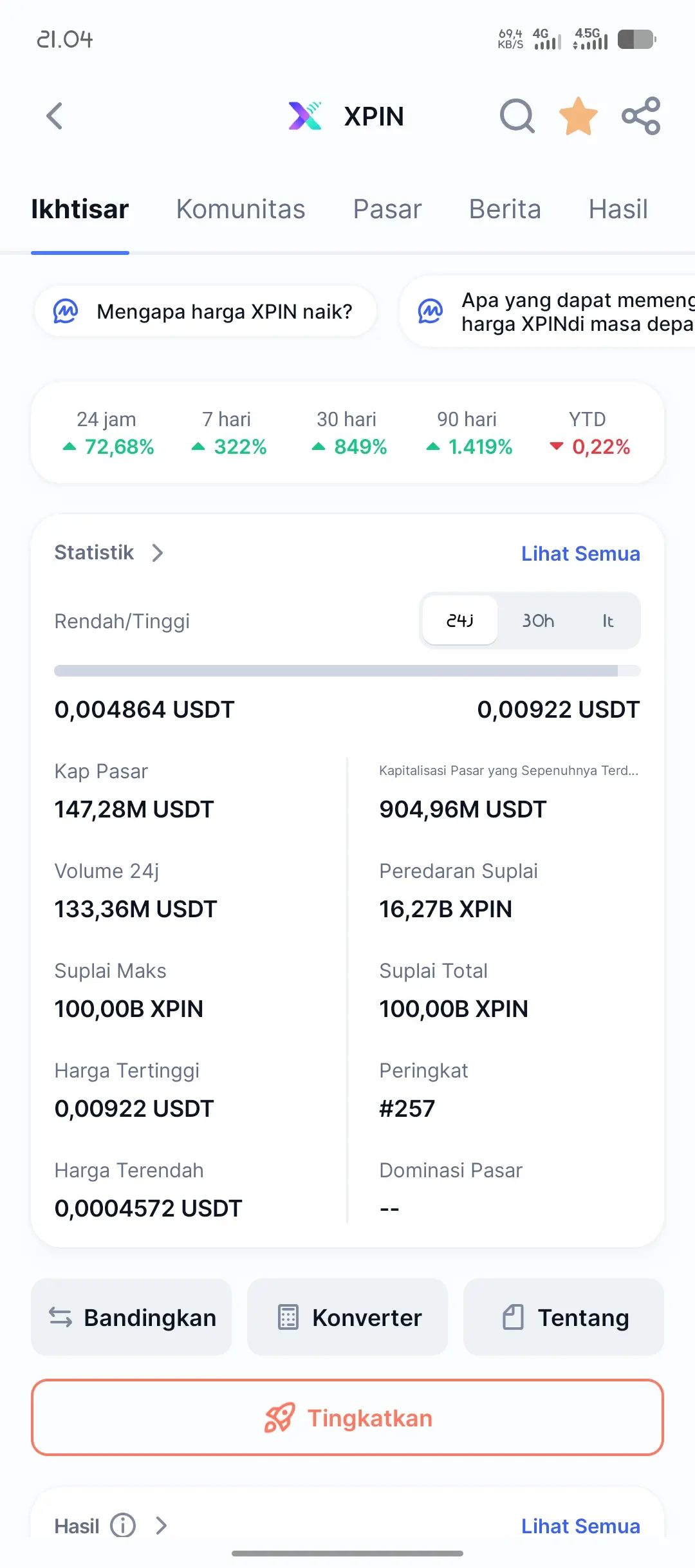The width and height of the screenshot is (695, 1568).
Task: Tap the calculator icon on Konverter
Action: click(288, 1317)
